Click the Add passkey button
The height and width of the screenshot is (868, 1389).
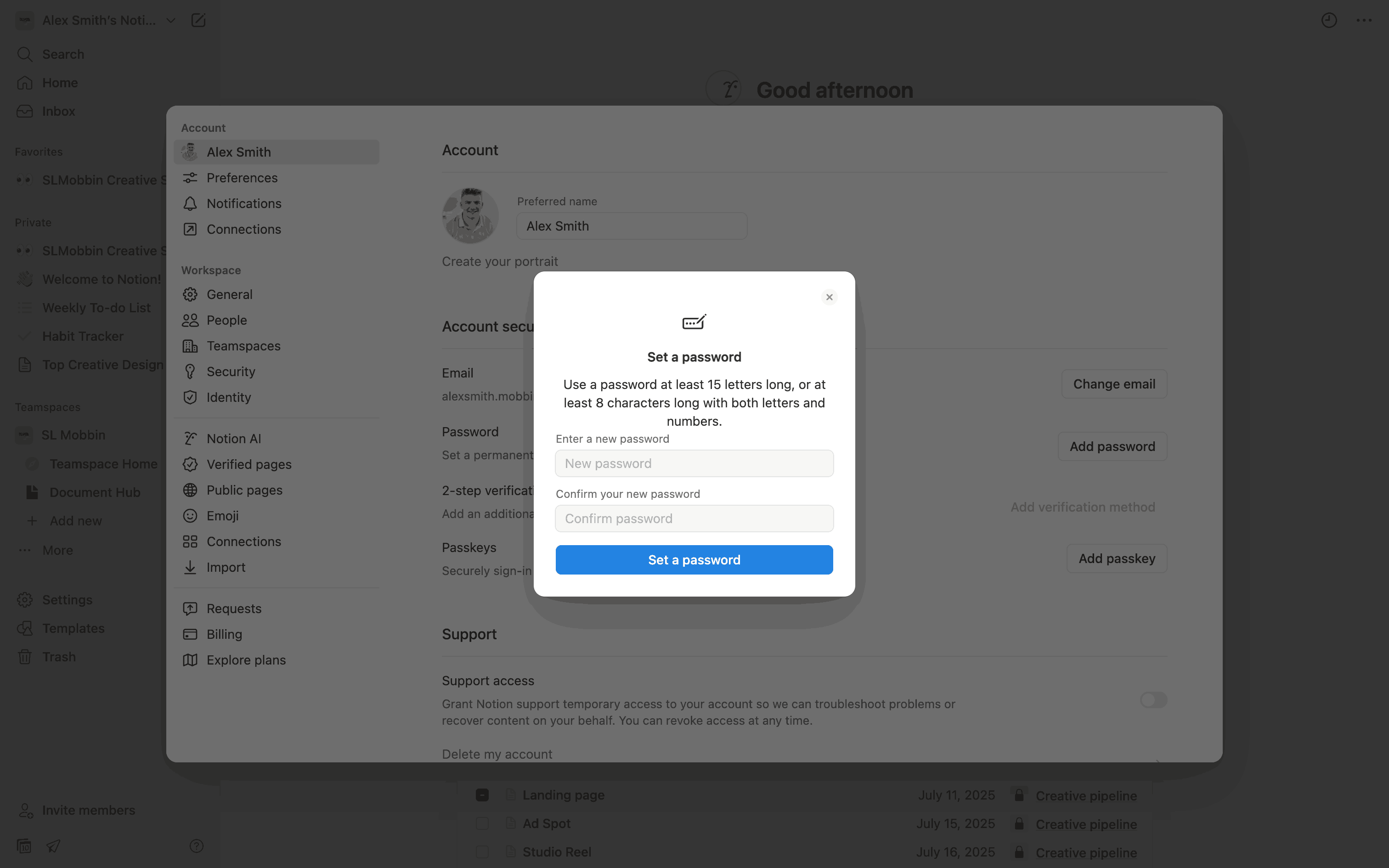click(1116, 558)
